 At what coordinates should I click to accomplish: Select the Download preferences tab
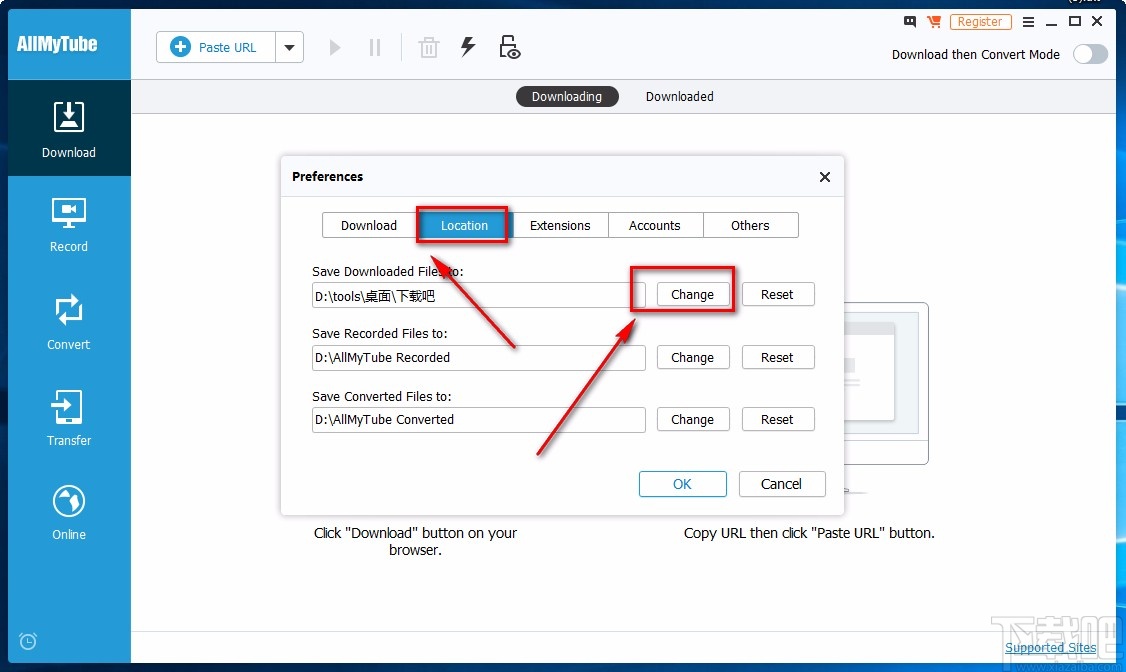pyautogui.click(x=369, y=225)
